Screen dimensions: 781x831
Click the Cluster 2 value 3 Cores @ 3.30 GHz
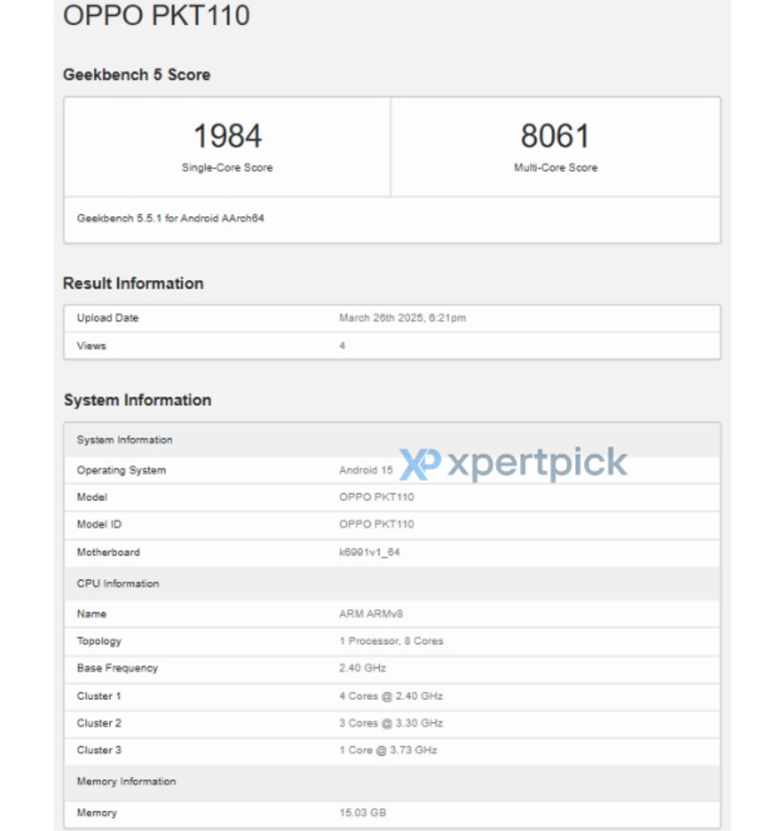coord(390,723)
